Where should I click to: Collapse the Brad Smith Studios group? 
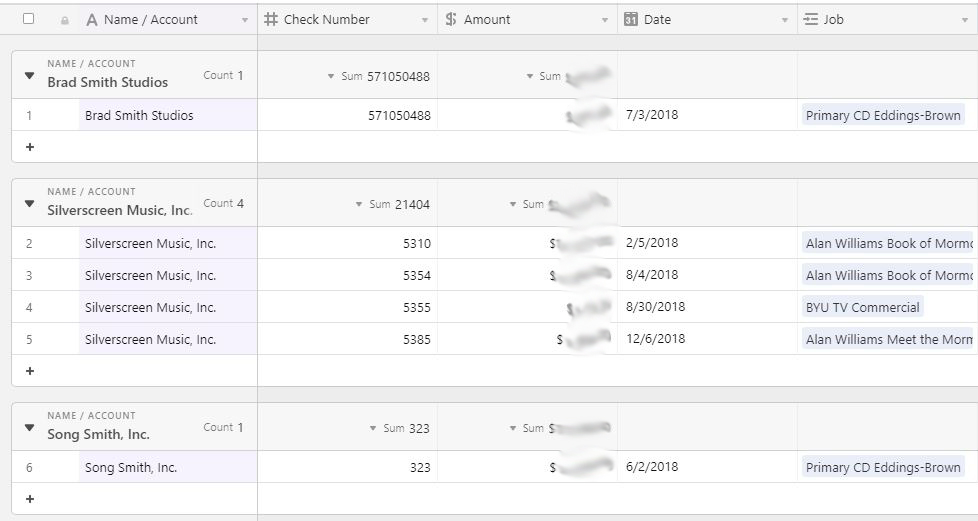pos(29,76)
